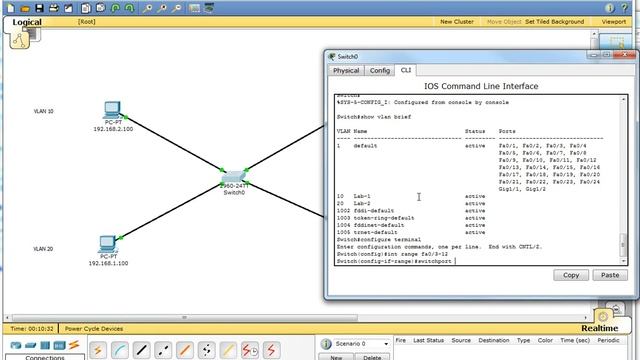Click the Redo green arrow icon
The height and width of the screenshot is (360, 640).
[x=129, y=8]
